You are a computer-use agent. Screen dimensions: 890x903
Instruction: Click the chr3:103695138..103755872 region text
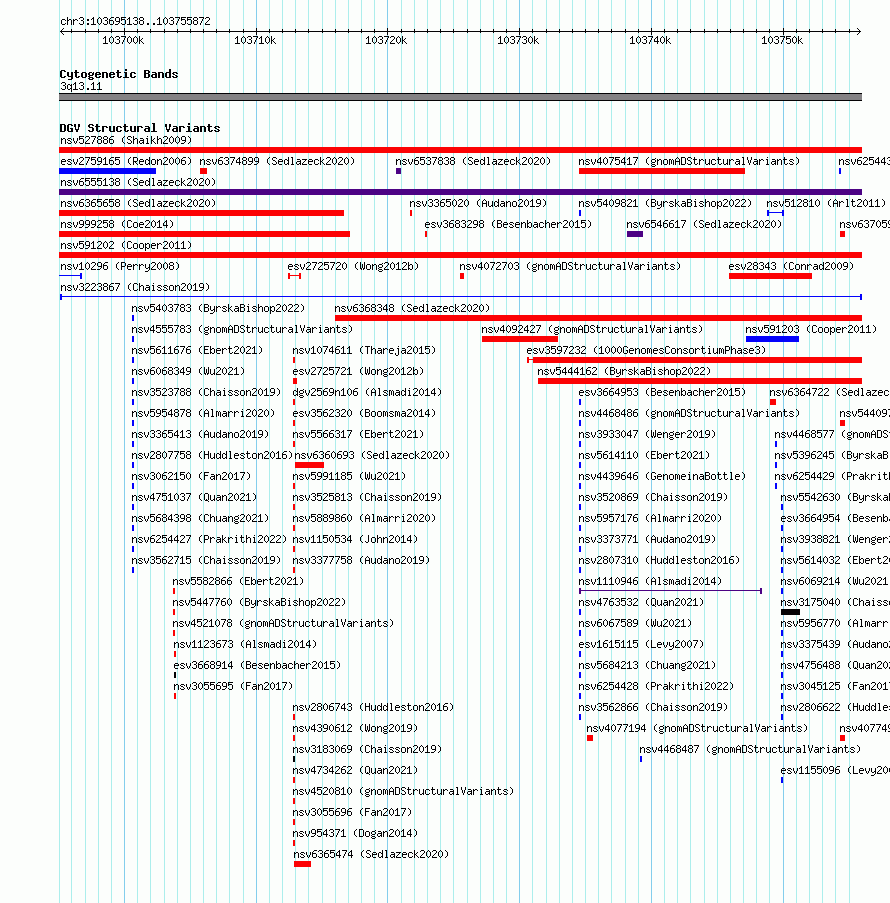point(135,21)
